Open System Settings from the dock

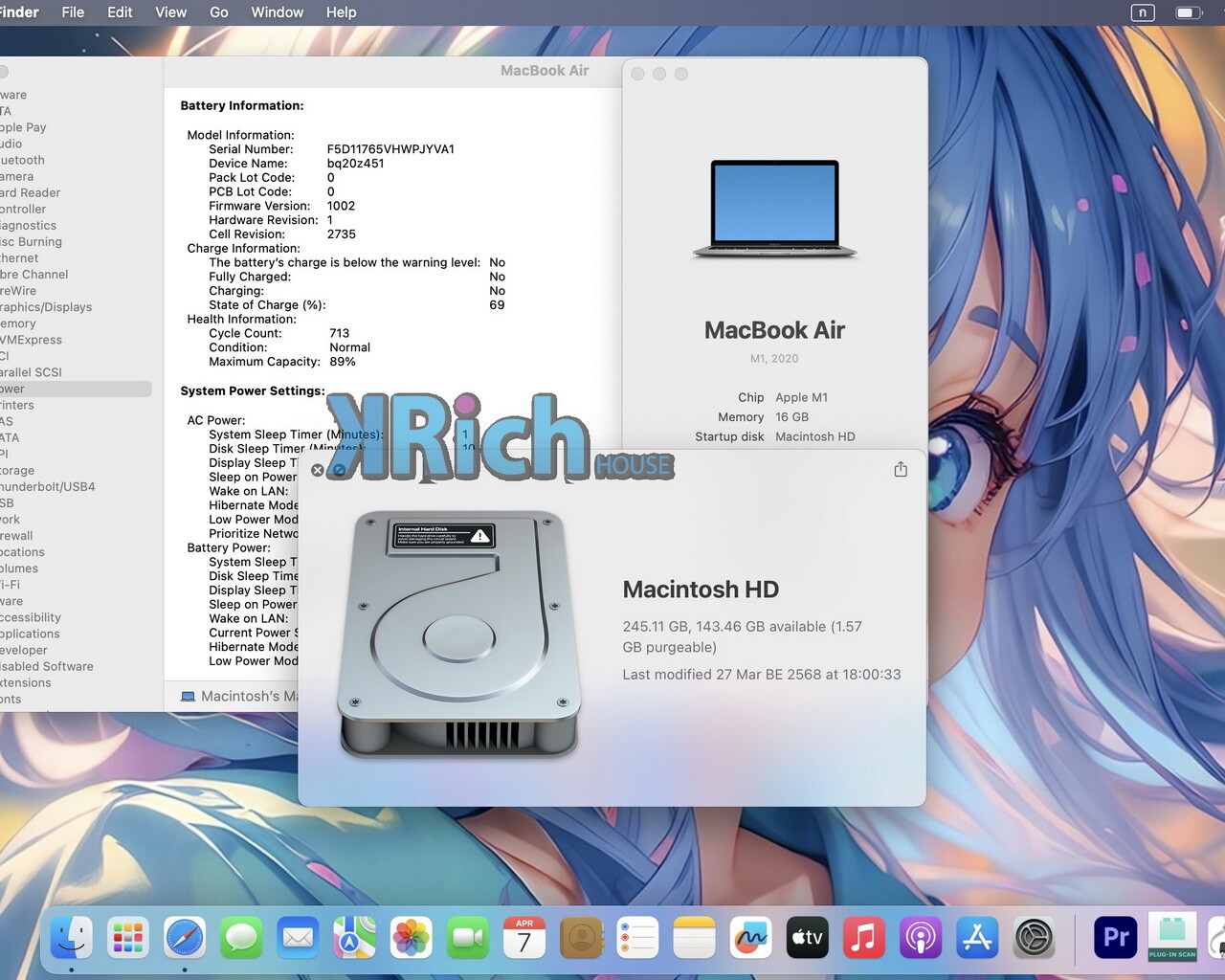(x=1034, y=937)
